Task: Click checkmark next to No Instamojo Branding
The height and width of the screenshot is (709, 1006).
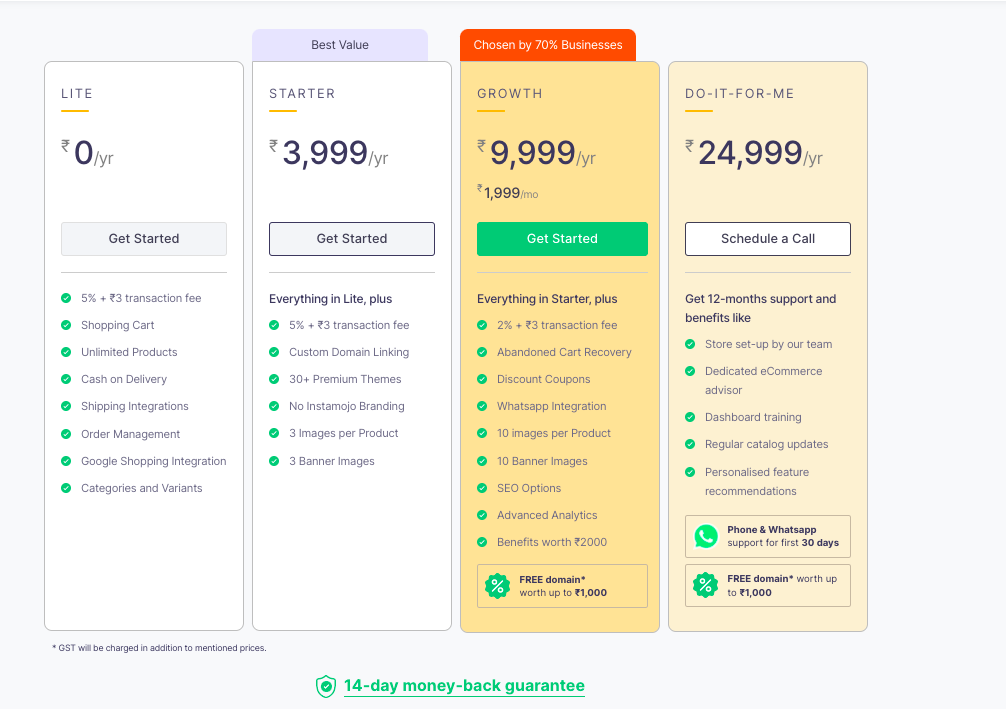Action: coord(274,406)
